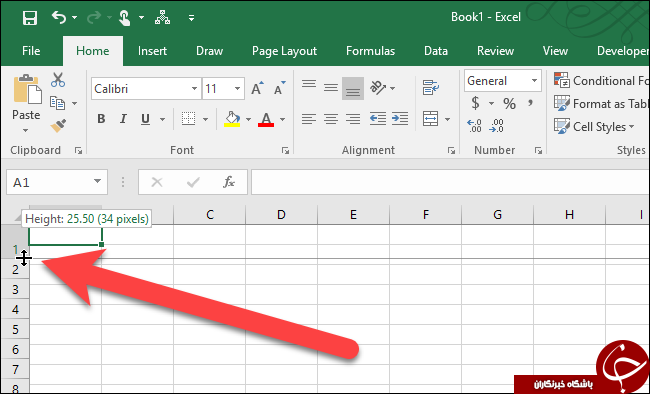The image size is (650, 394).
Task: Open the font size 11 dropdown
Action: coord(237,88)
